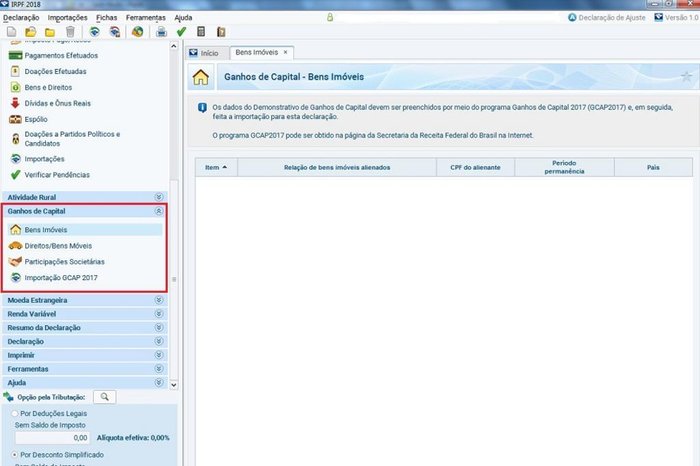Click the car icon for Direitos/Bens Móveis

pos(15,246)
